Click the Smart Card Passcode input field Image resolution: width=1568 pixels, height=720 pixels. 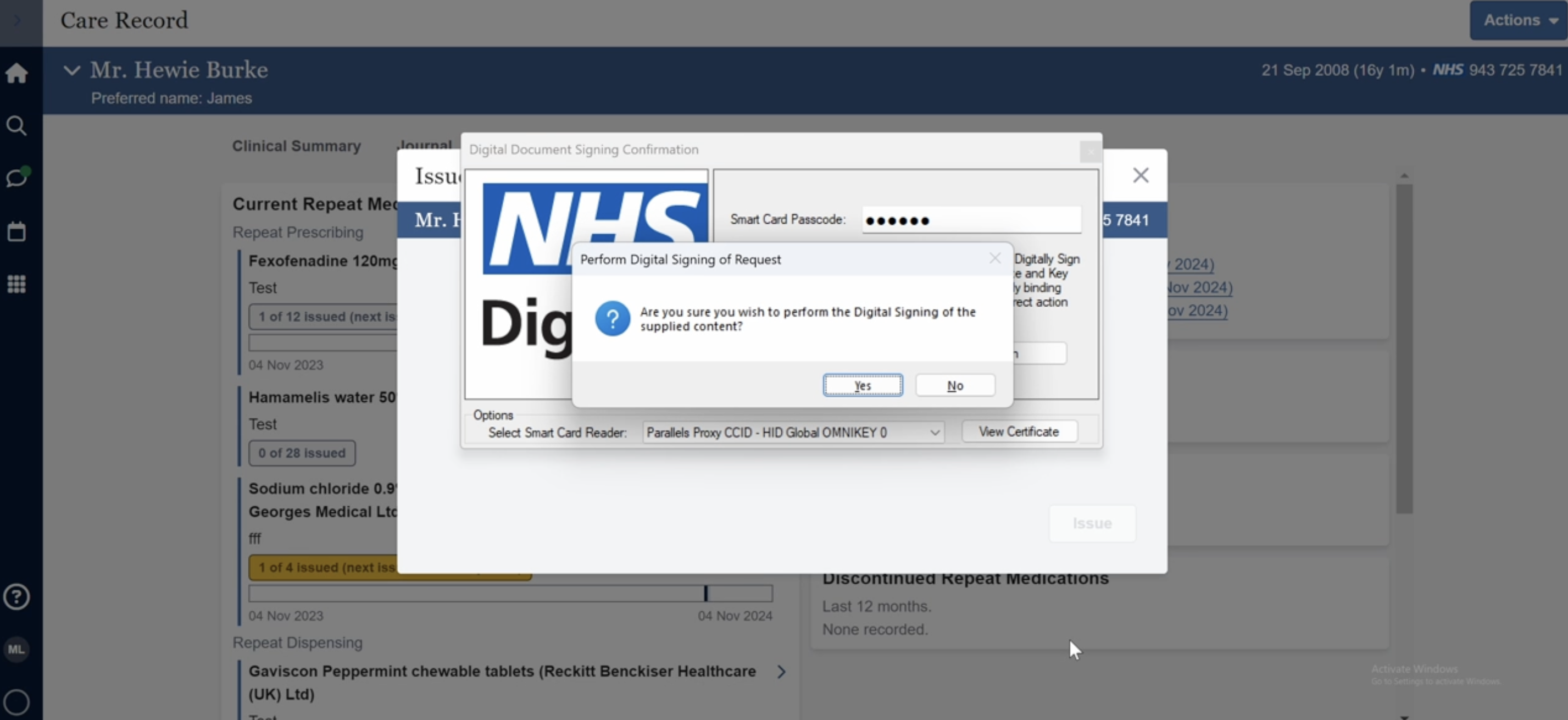[970, 220]
